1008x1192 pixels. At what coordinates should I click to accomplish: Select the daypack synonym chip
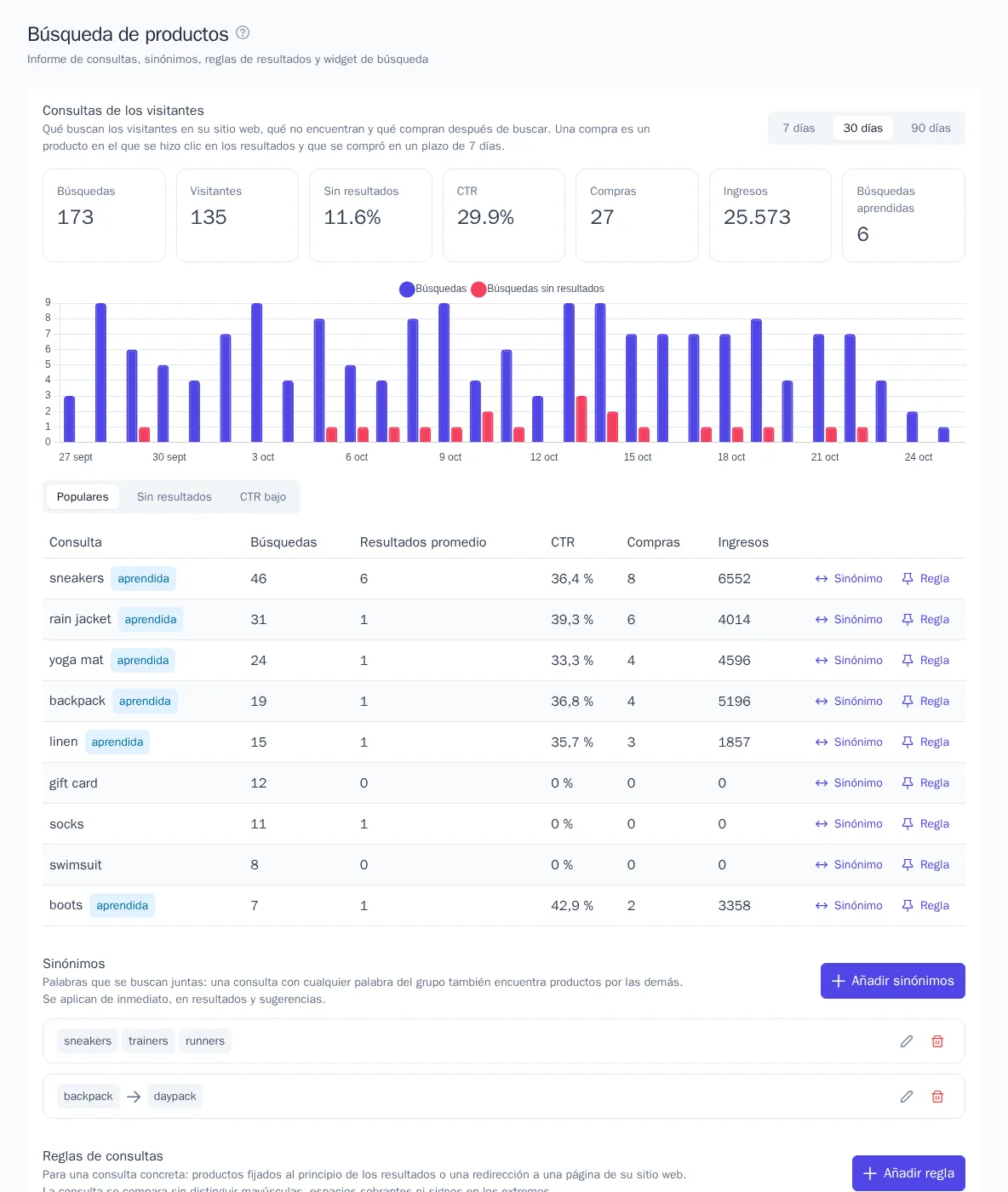[x=175, y=1097]
